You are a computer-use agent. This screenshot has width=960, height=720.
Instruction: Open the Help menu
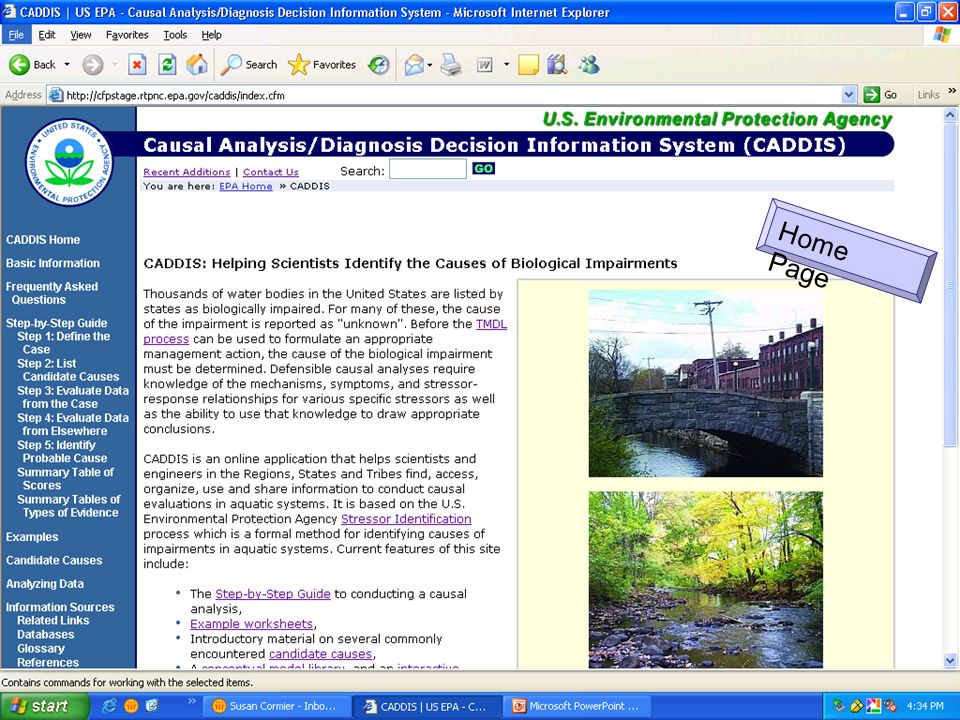pyautogui.click(x=211, y=35)
